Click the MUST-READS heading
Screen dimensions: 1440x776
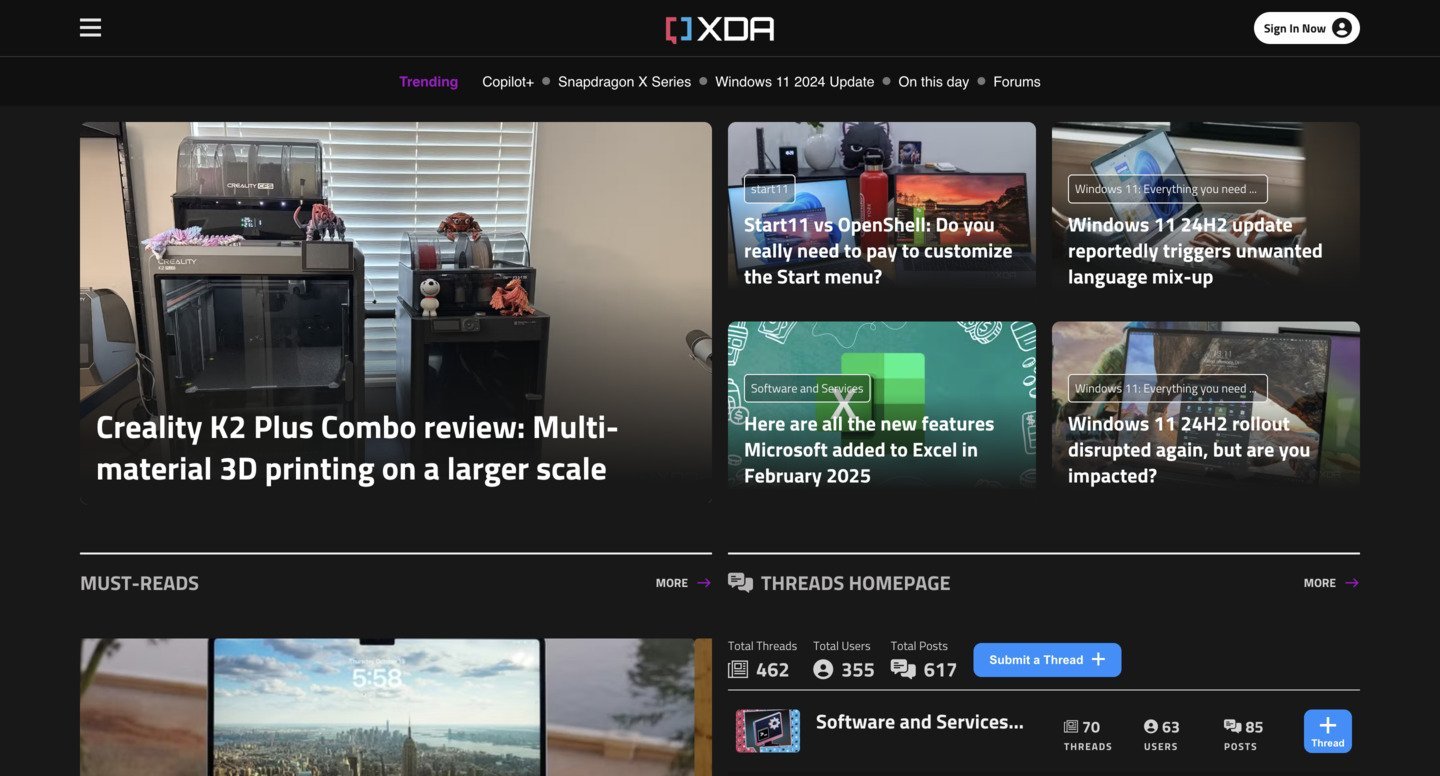[x=139, y=583]
